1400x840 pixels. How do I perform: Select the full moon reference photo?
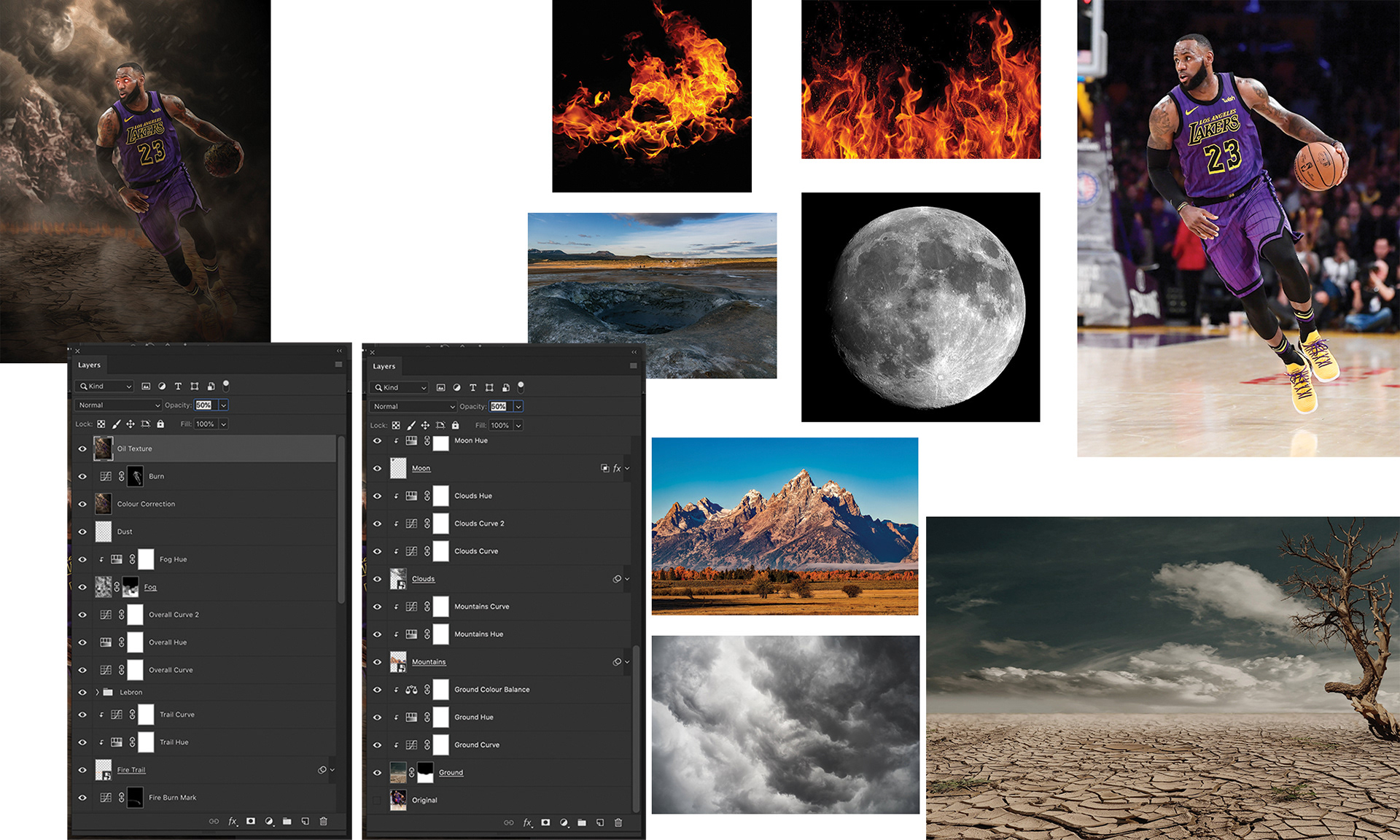[921, 307]
